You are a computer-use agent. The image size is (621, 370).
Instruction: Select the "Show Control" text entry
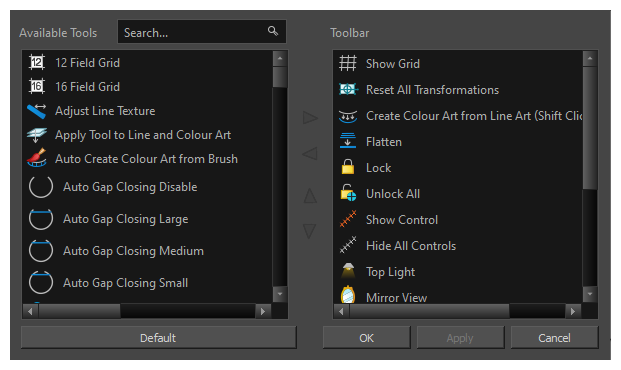pyautogui.click(x=402, y=220)
